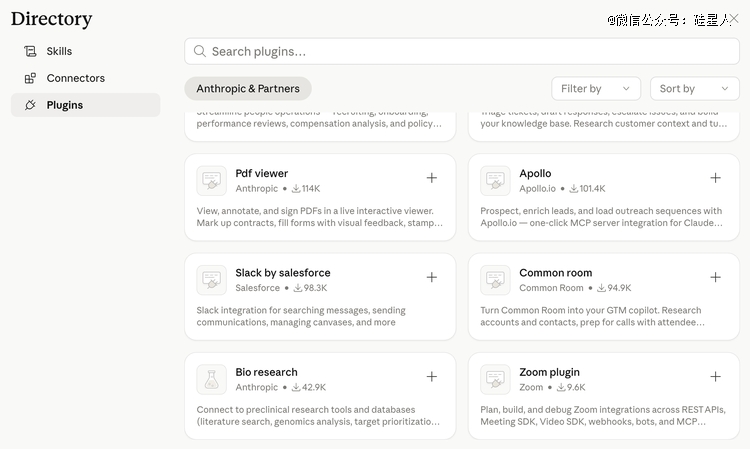Select the Plugins sidebar item
Viewport: 750px width, 449px height.
click(64, 105)
